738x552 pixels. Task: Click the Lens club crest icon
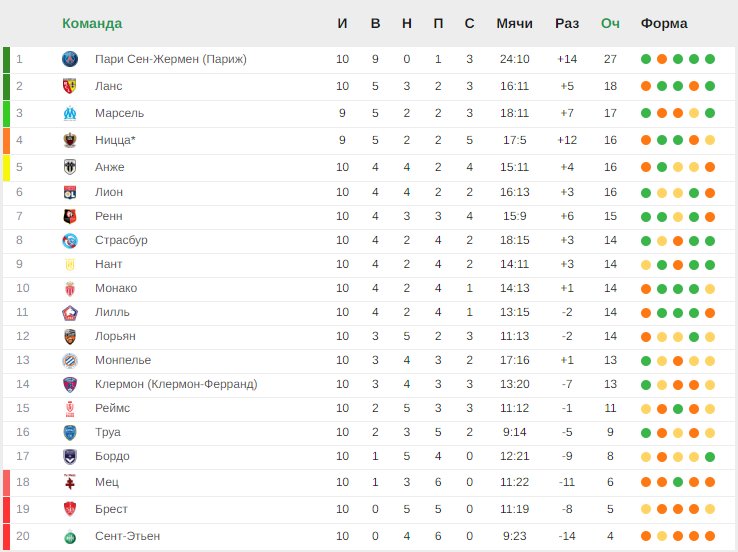(x=70, y=86)
